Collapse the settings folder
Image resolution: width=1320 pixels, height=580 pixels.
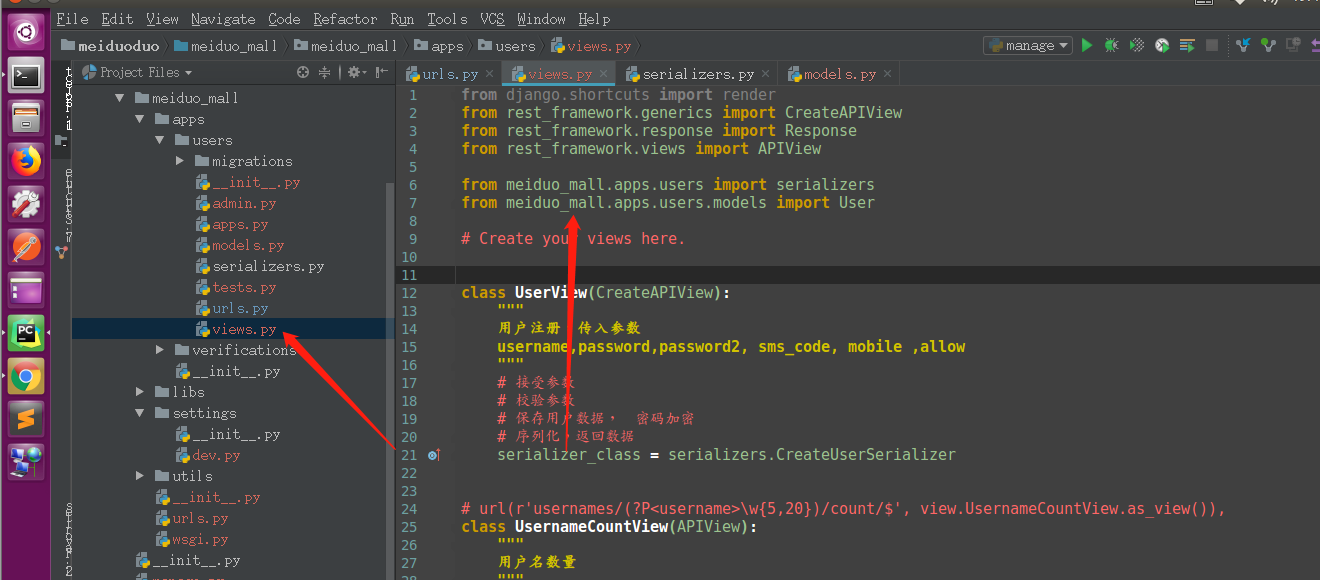[140, 413]
